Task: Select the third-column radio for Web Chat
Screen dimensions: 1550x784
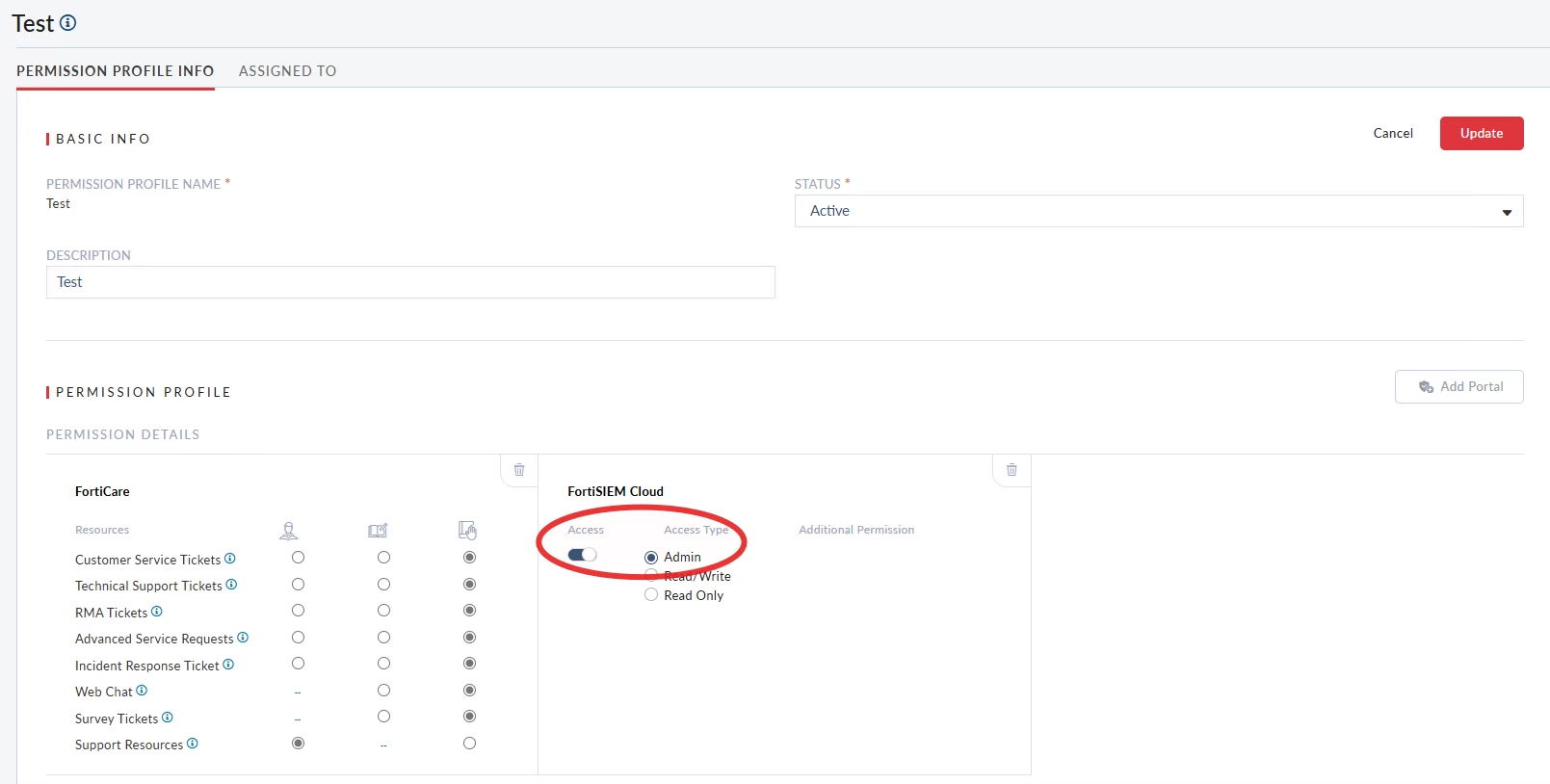Action: click(470, 691)
